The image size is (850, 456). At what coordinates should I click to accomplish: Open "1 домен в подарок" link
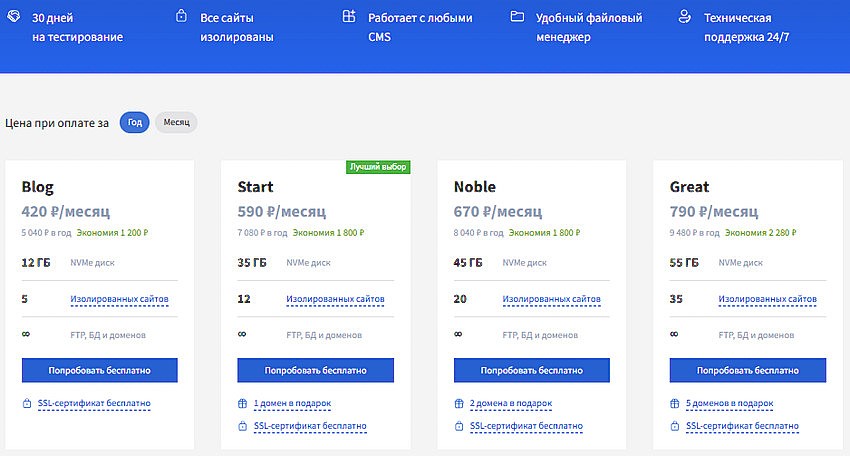coord(292,403)
